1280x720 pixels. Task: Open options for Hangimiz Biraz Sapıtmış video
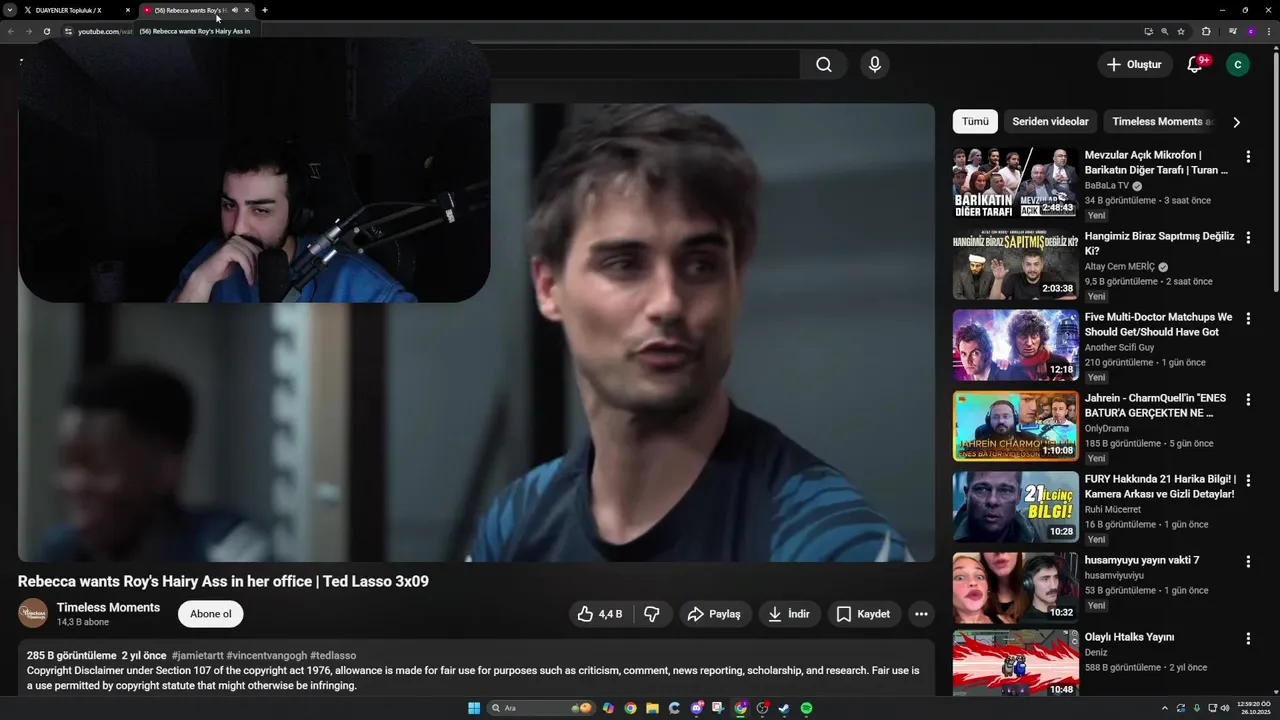(x=1248, y=238)
